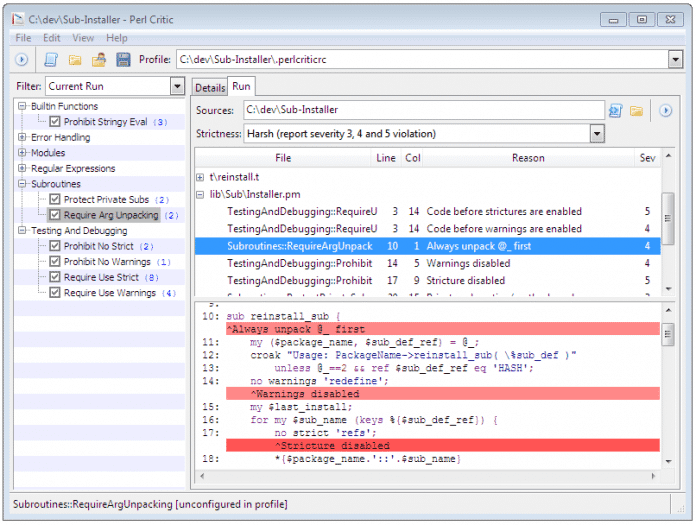Click the run arrow icon right of Sources
This screenshot has height=525, width=696.
point(663,110)
